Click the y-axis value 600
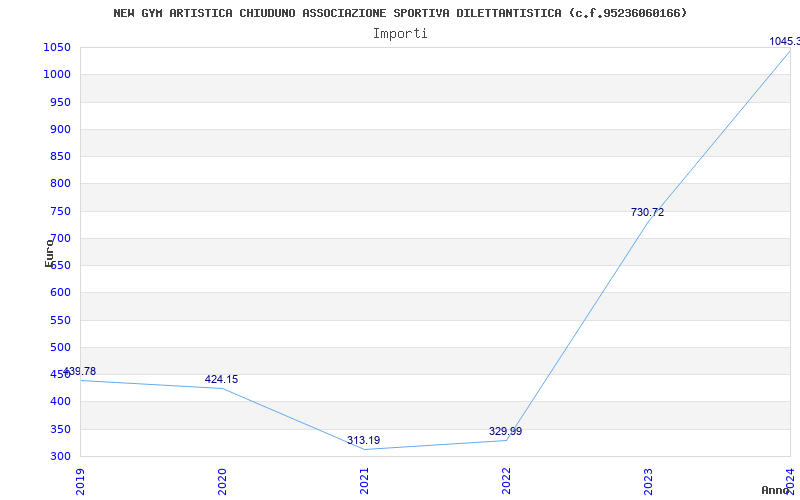The image size is (800, 500). tap(60, 293)
